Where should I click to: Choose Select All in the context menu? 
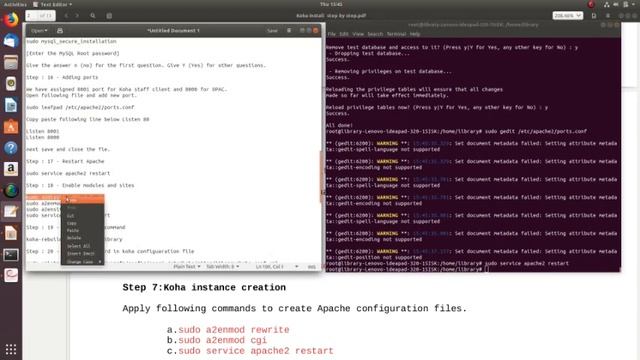point(82,246)
